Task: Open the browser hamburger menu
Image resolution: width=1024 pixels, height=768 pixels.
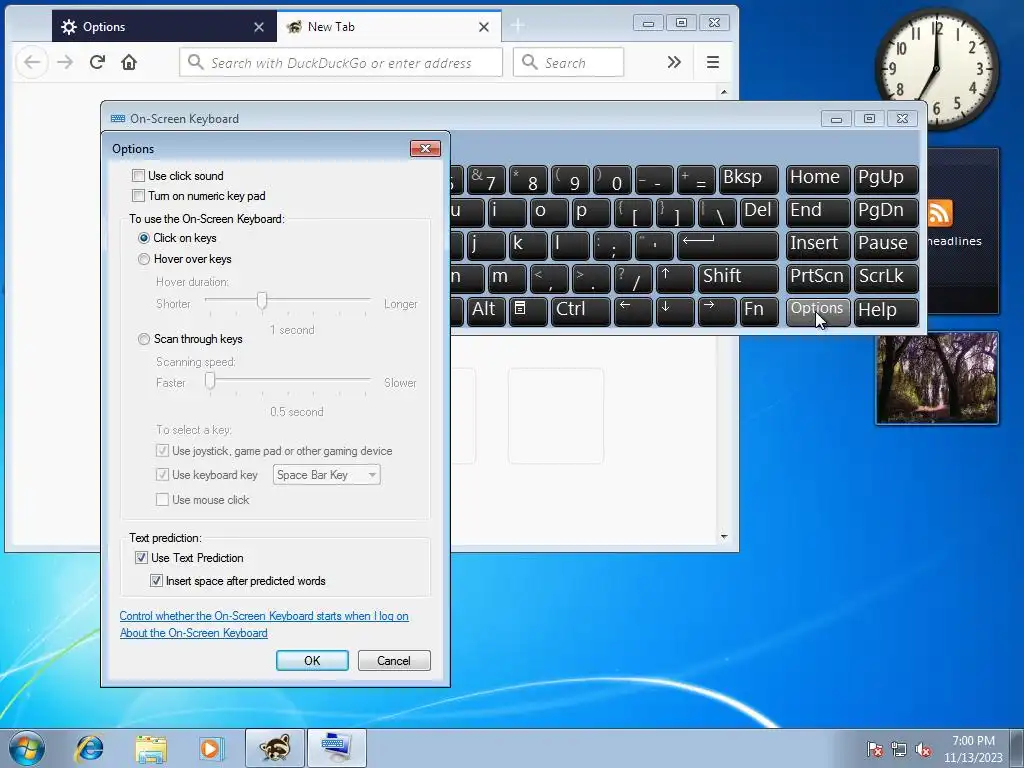Action: click(713, 63)
